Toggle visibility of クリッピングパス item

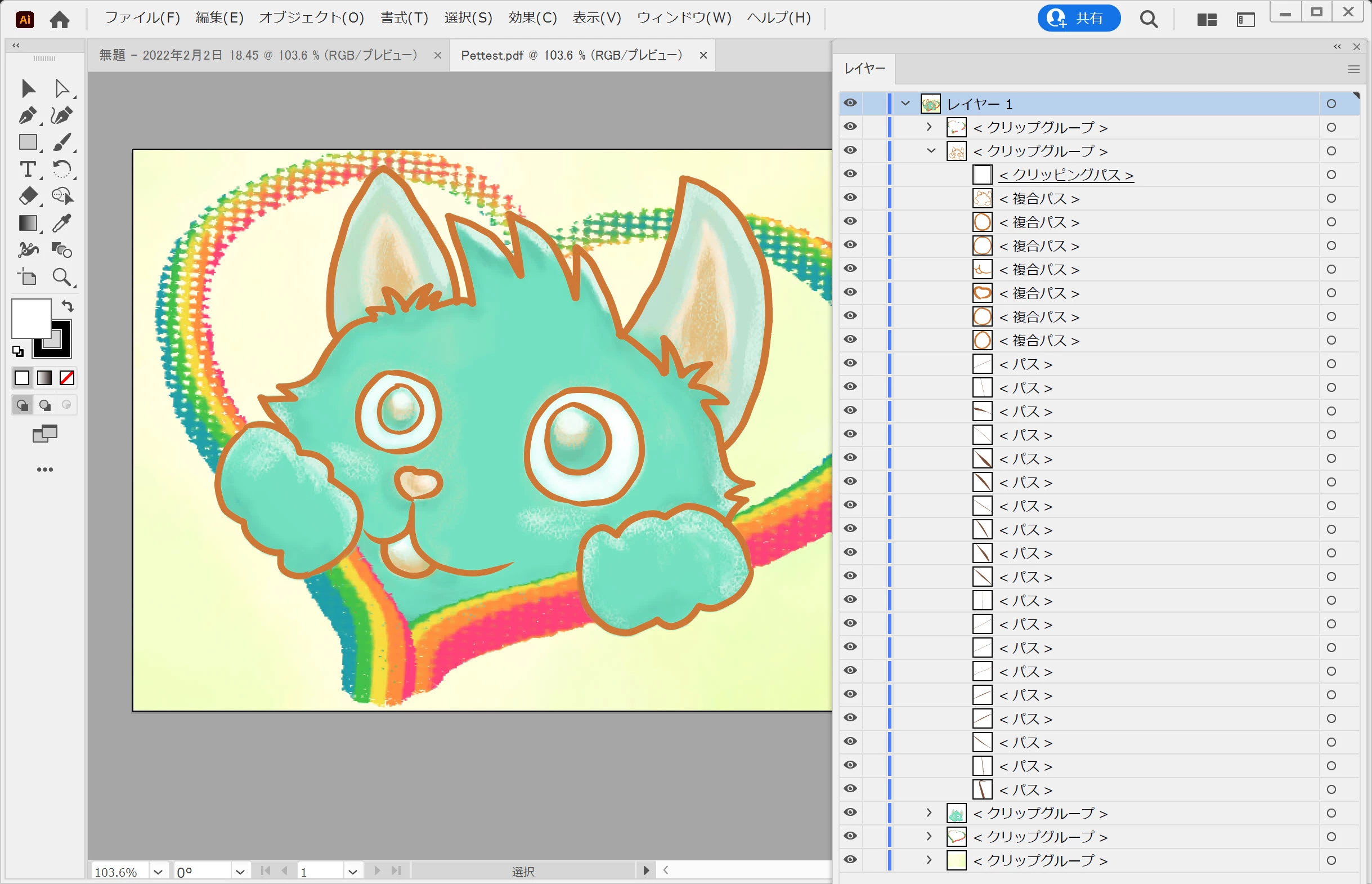850,174
